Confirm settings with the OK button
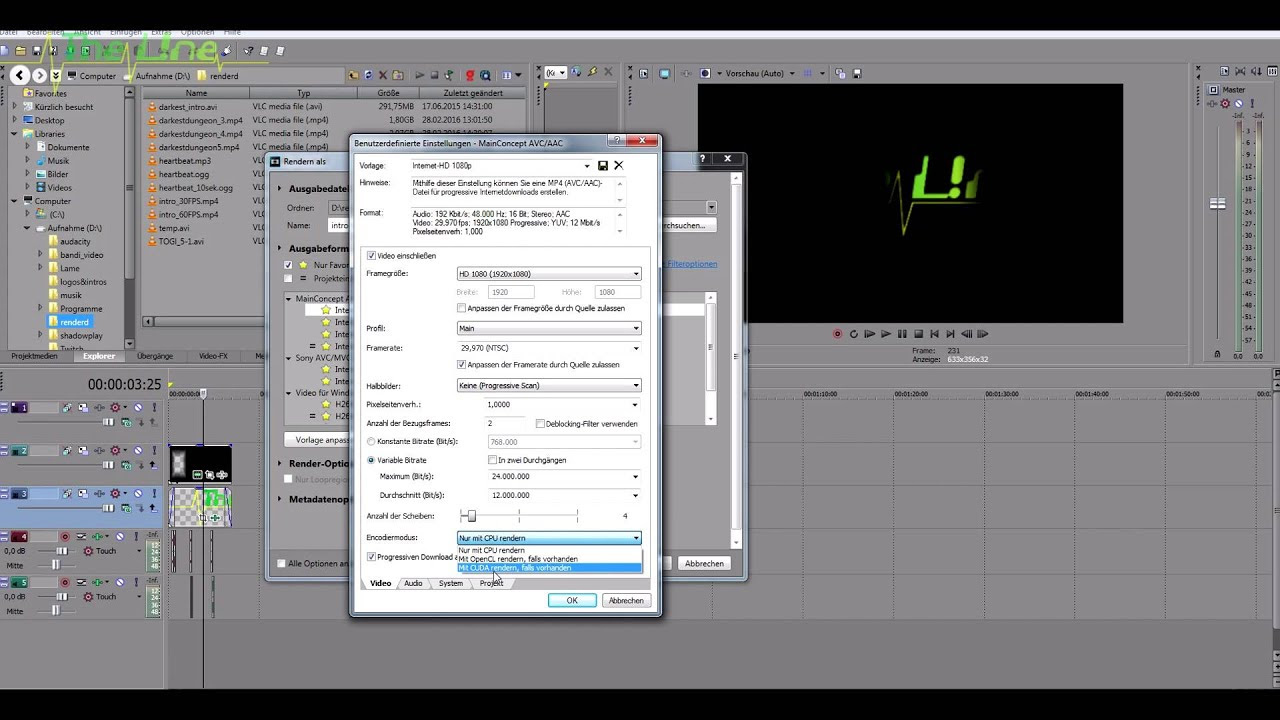Image resolution: width=1280 pixels, height=720 pixels. point(572,600)
